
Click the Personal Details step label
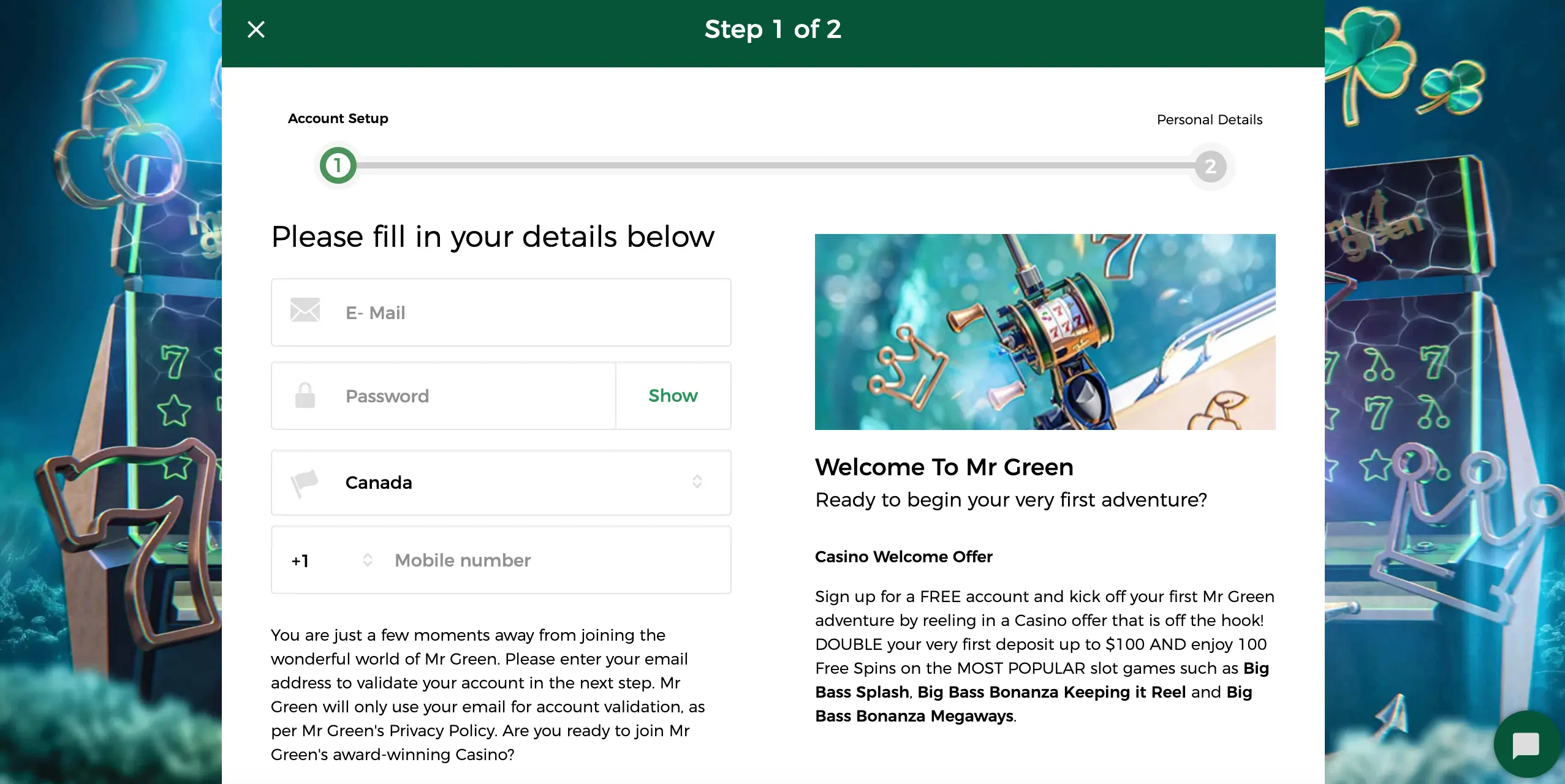coord(1210,119)
